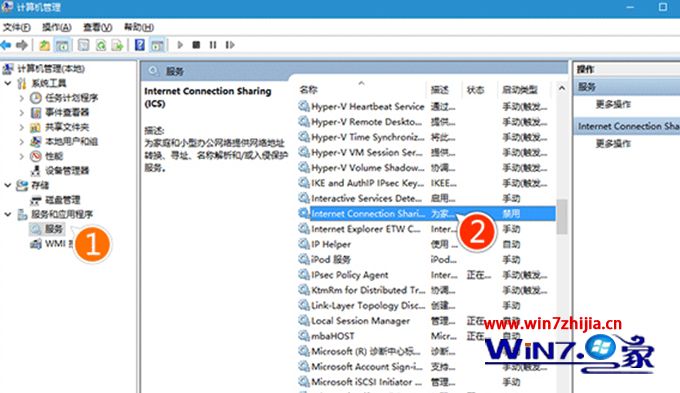Collapse the 存储 tree node

8,185
